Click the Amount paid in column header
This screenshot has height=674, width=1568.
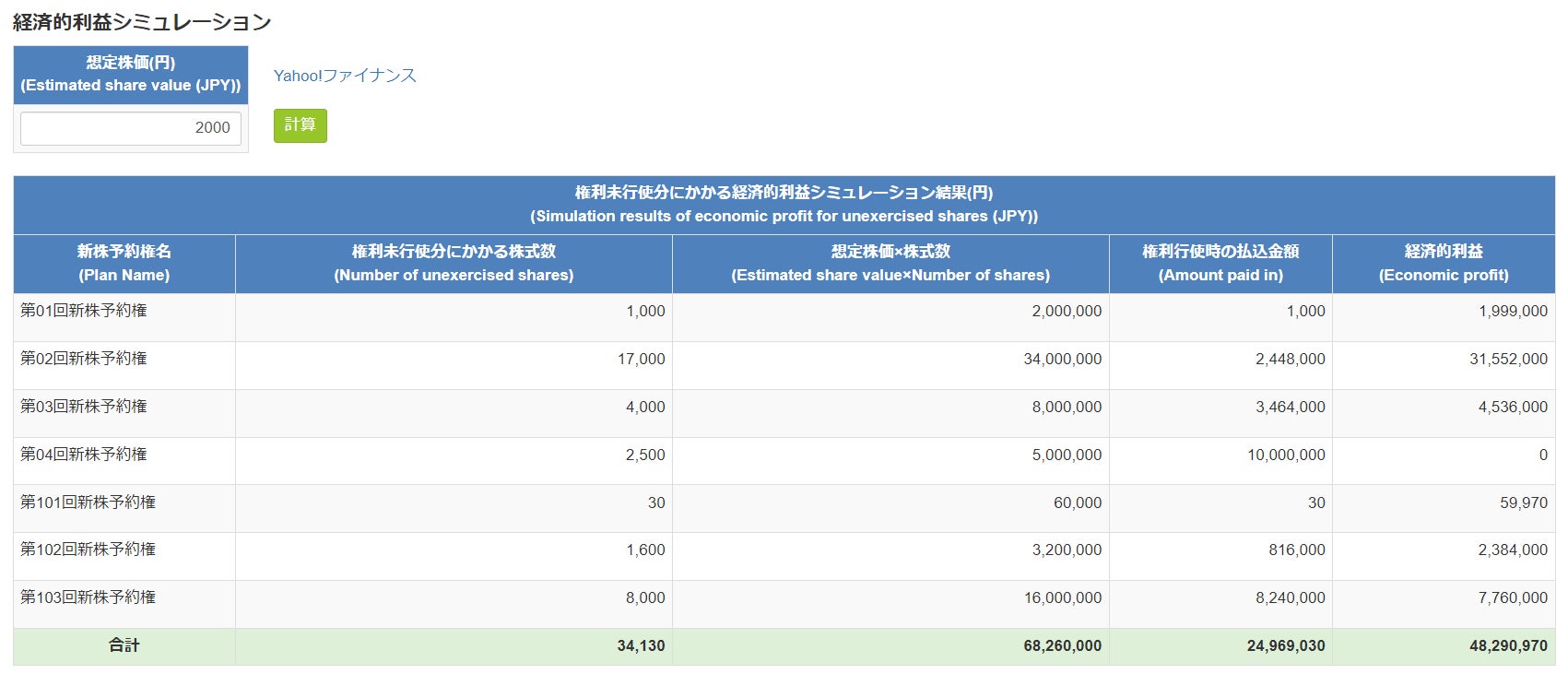coord(1220,264)
